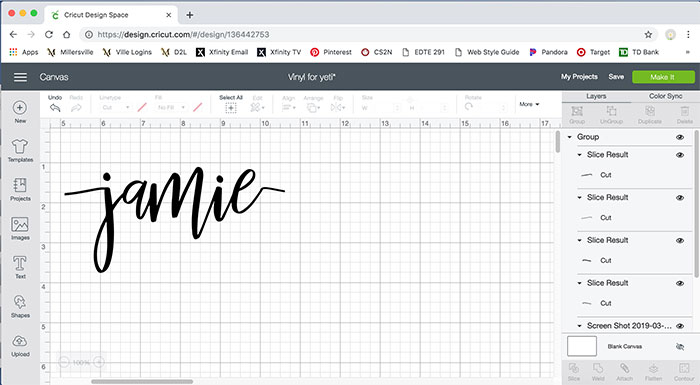Open the Templates t-shirt icon
This screenshot has height=385, width=700.
click(x=20, y=146)
